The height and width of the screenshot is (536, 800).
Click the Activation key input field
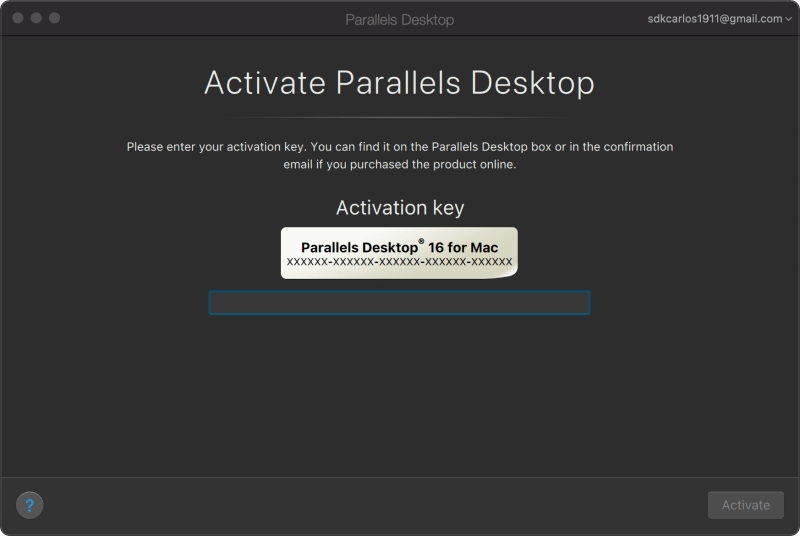coord(399,303)
